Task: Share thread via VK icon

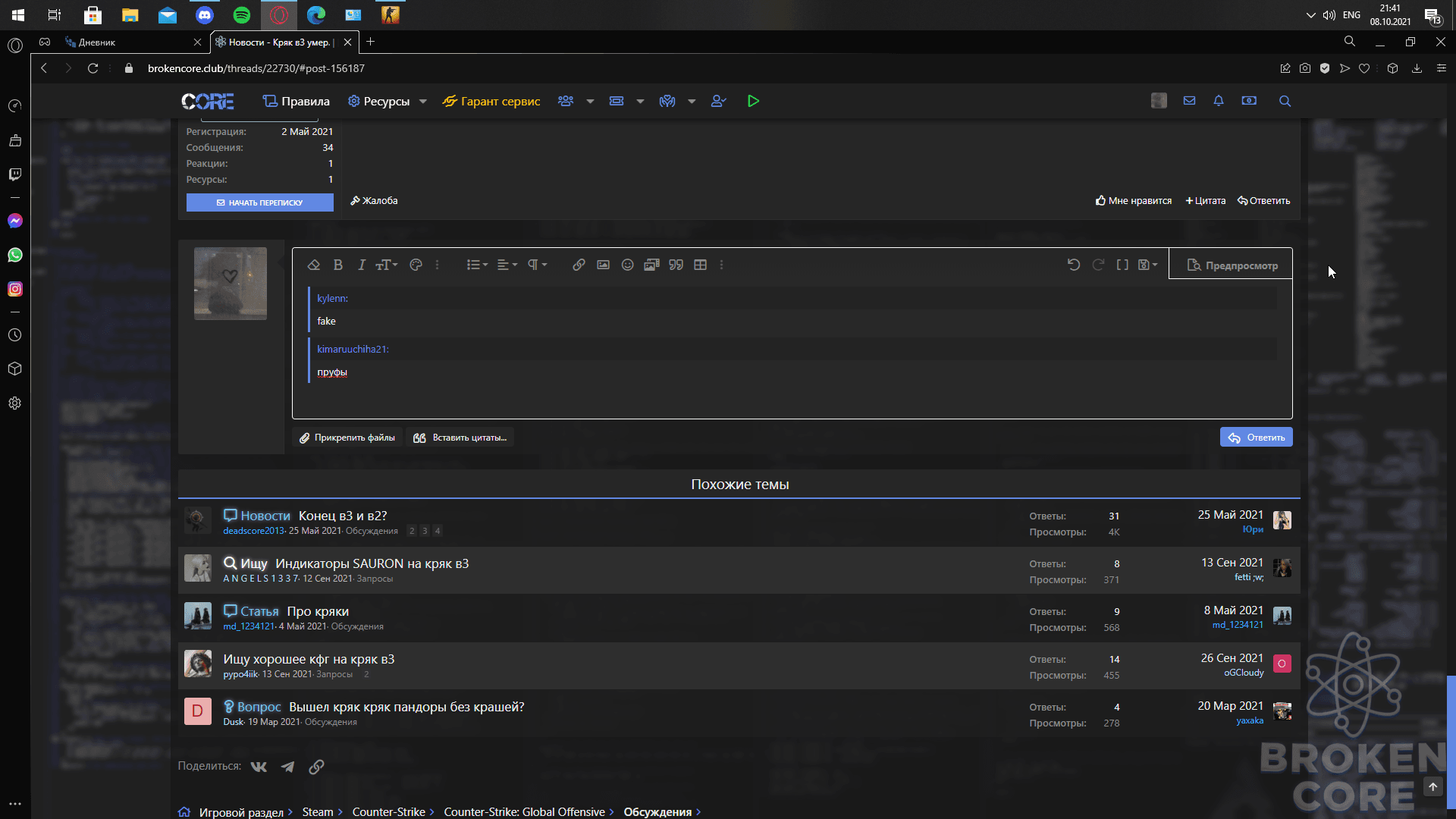Action: (259, 767)
